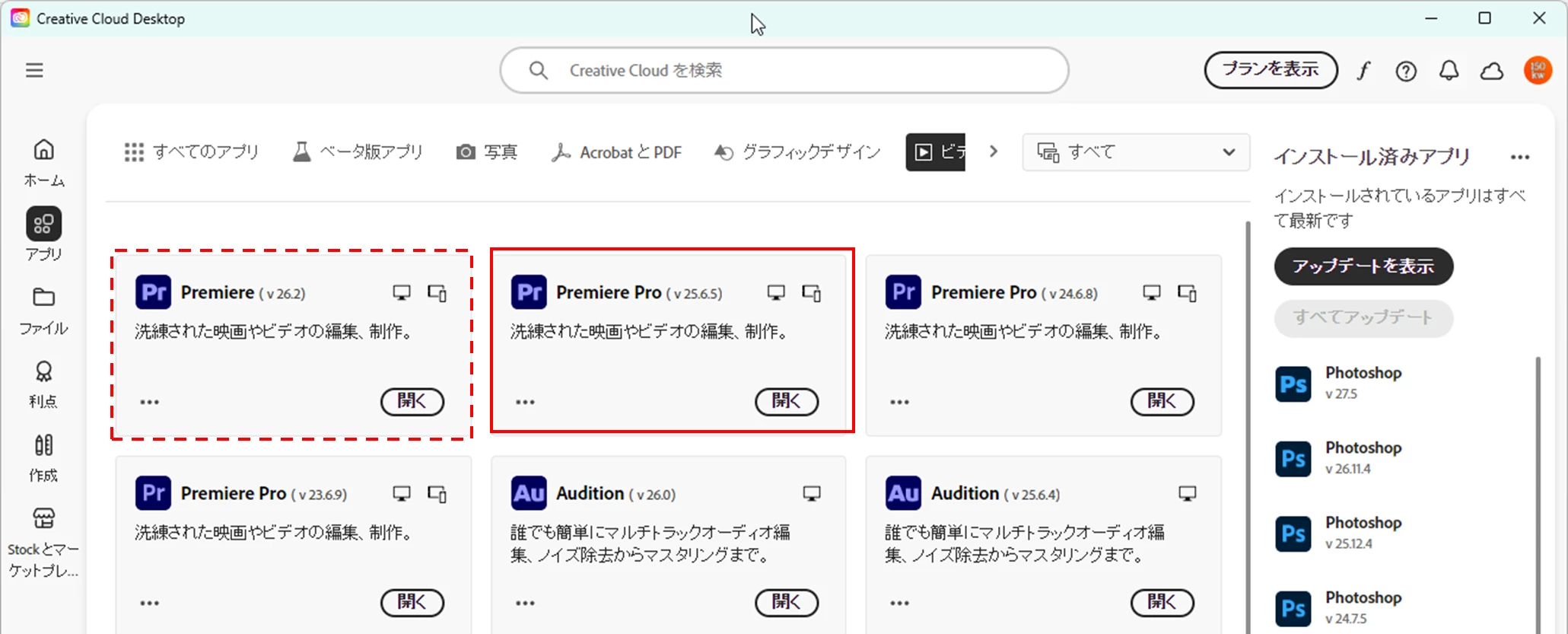
Task: Click the search magnifier icon
Action: tap(538, 71)
